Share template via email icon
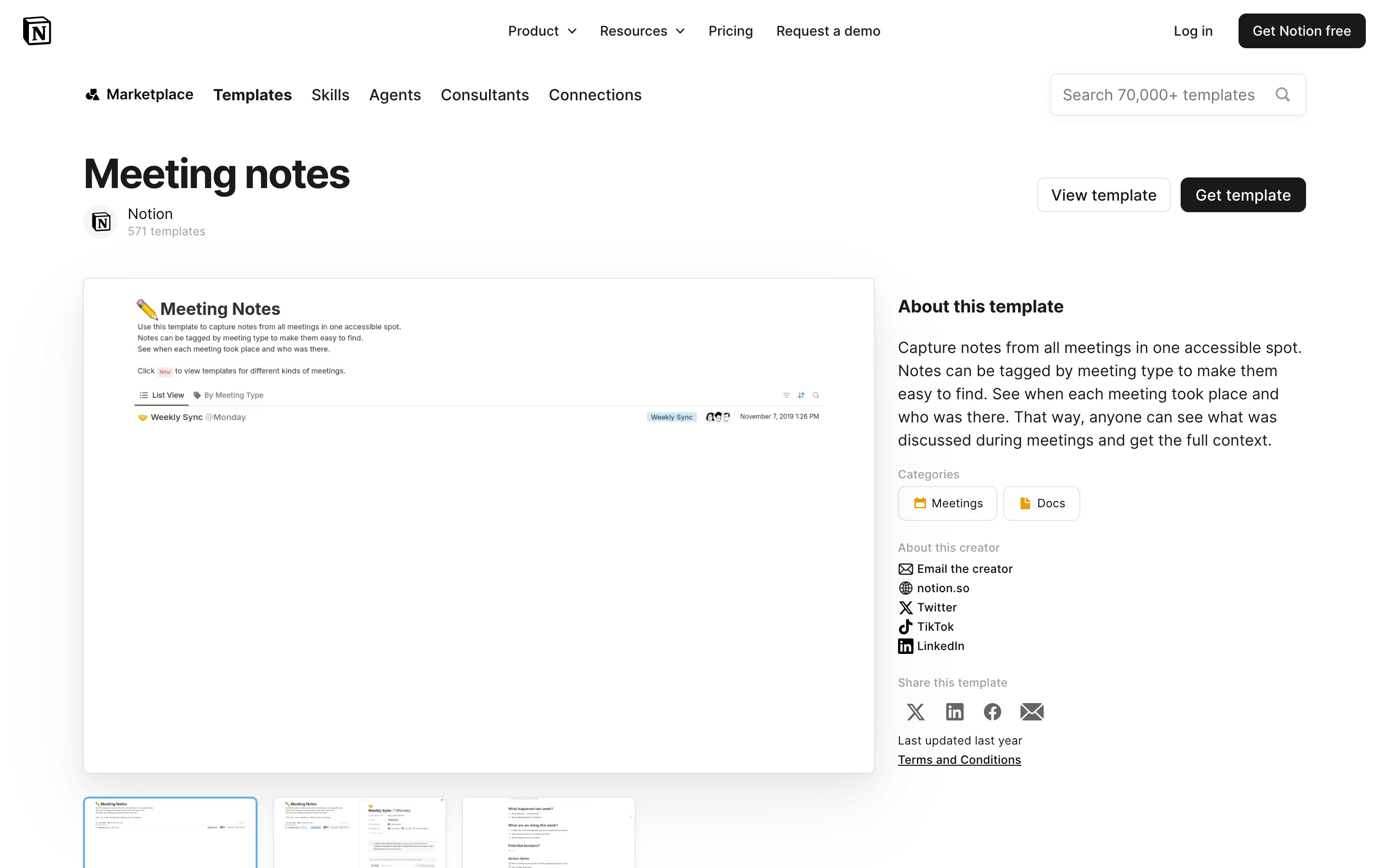The width and height of the screenshot is (1389, 868). pyautogui.click(x=1032, y=712)
